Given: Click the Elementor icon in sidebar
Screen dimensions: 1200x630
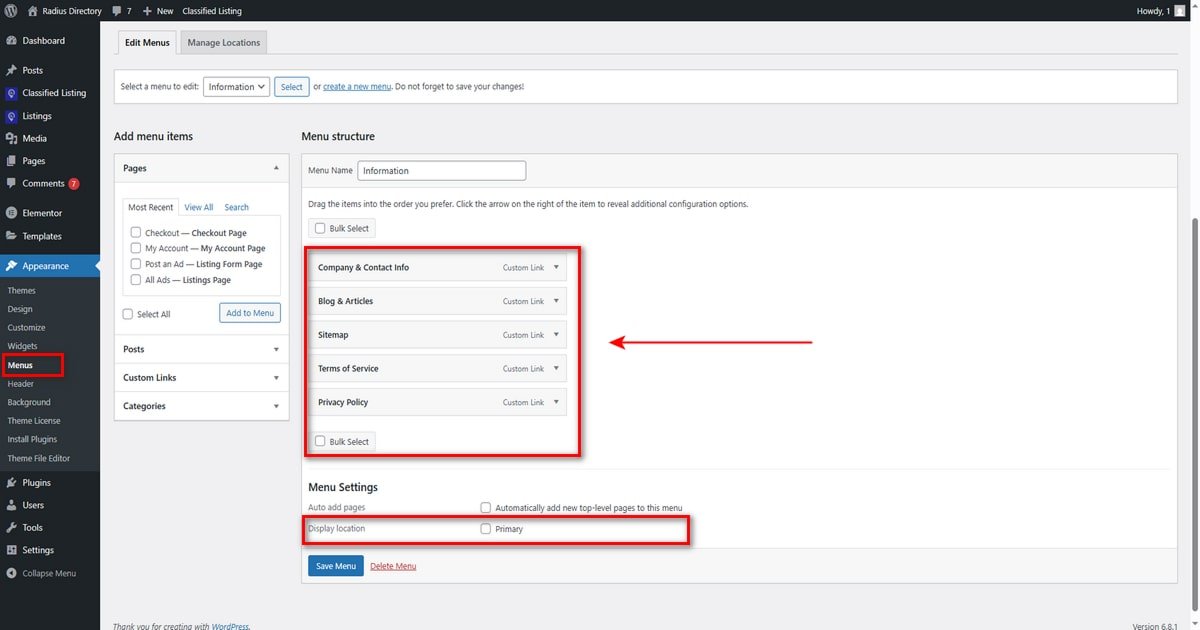Looking at the screenshot, I should click(11, 213).
